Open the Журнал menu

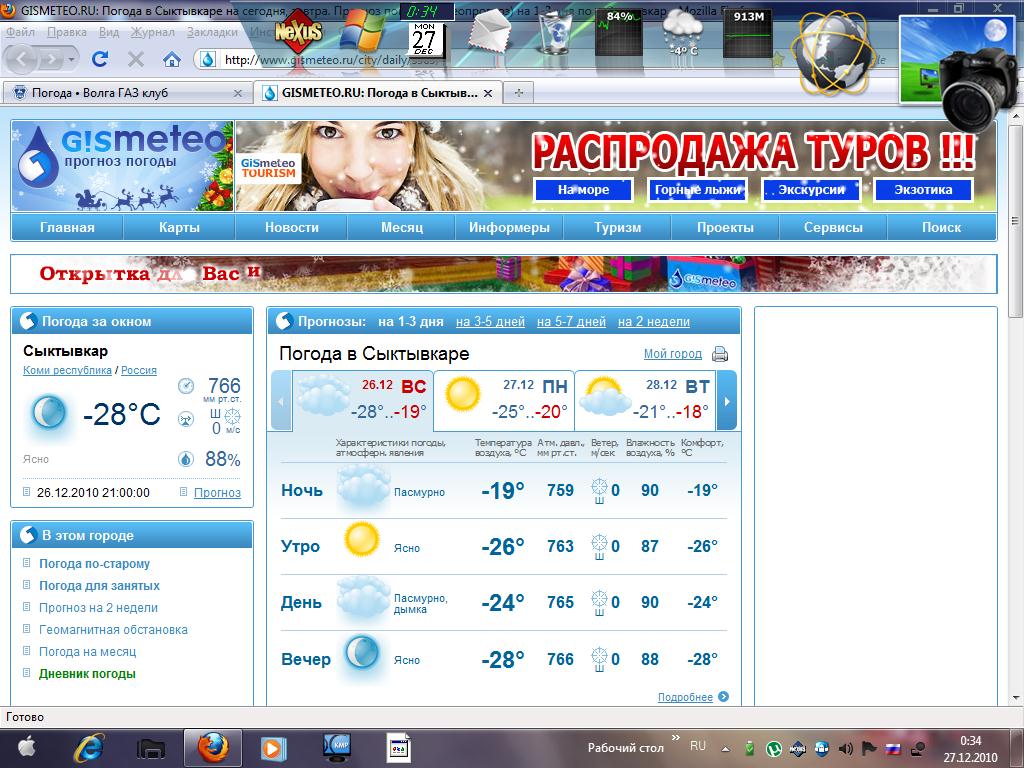(153, 32)
